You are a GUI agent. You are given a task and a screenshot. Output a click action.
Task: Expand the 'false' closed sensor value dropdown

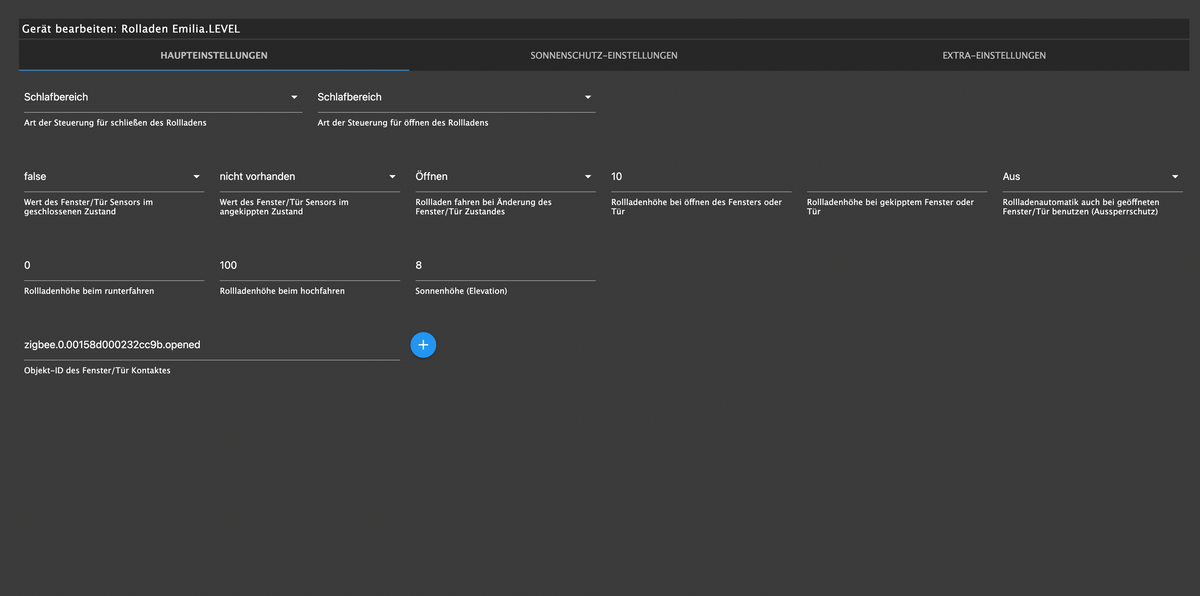pos(113,176)
